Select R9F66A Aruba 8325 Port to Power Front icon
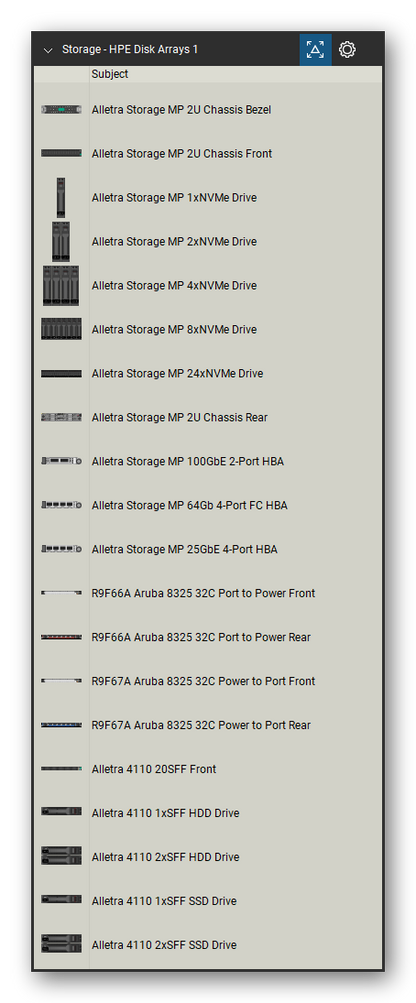The image size is (416, 1003). [x=61, y=594]
